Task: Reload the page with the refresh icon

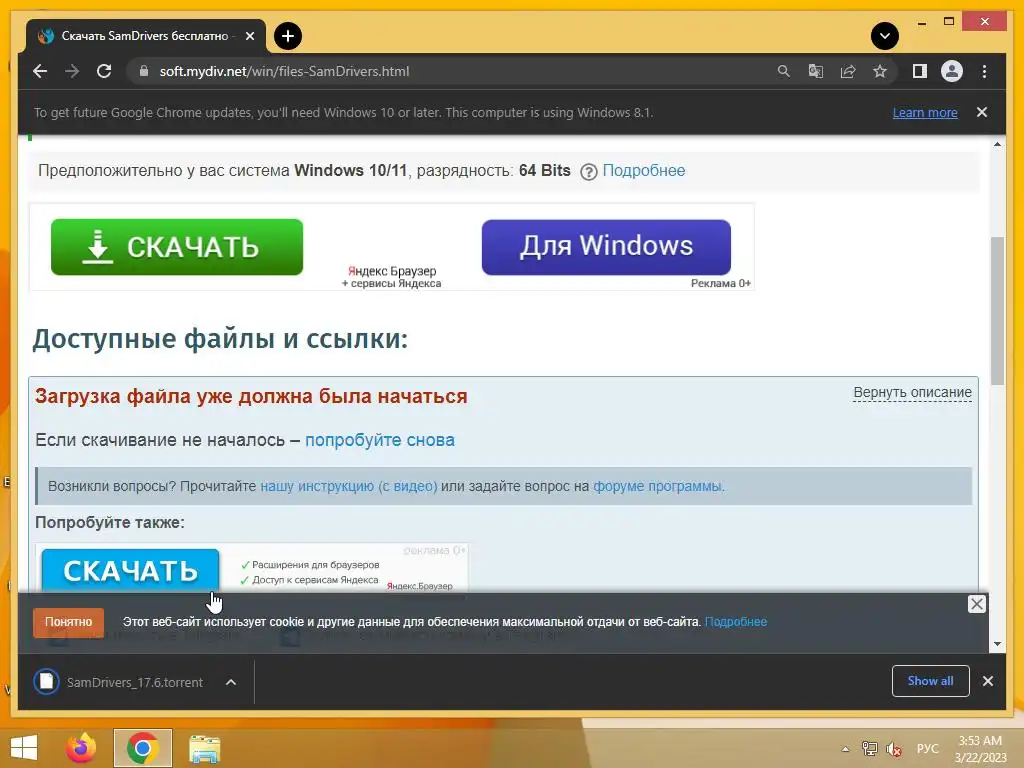Action: (x=104, y=71)
